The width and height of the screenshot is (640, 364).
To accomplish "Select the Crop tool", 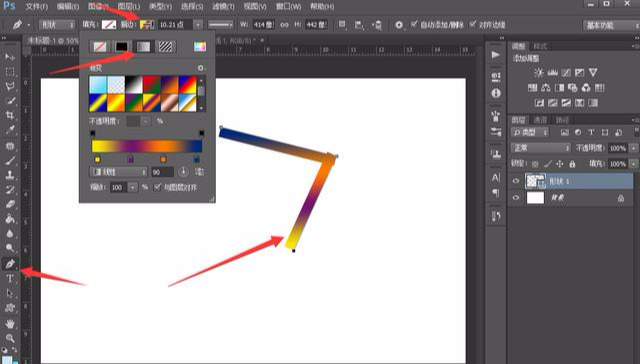I will click(x=10, y=115).
